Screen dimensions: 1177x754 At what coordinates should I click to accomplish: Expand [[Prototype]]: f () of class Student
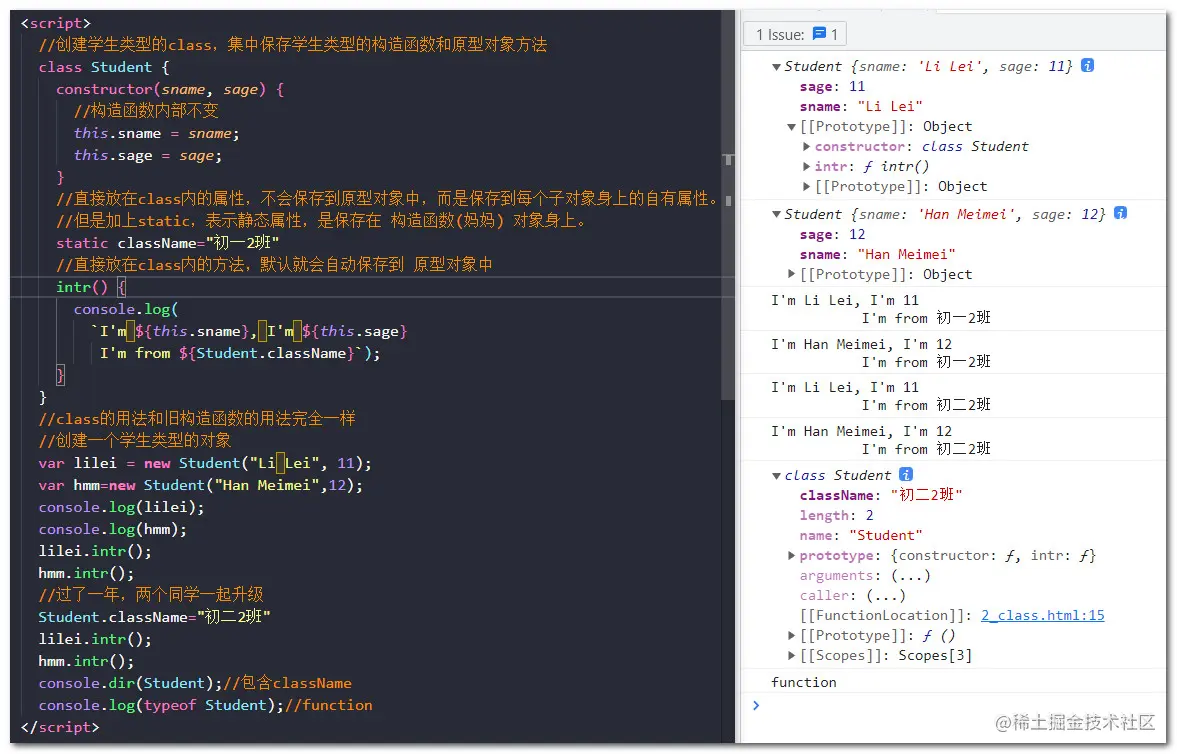click(x=791, y=635)
